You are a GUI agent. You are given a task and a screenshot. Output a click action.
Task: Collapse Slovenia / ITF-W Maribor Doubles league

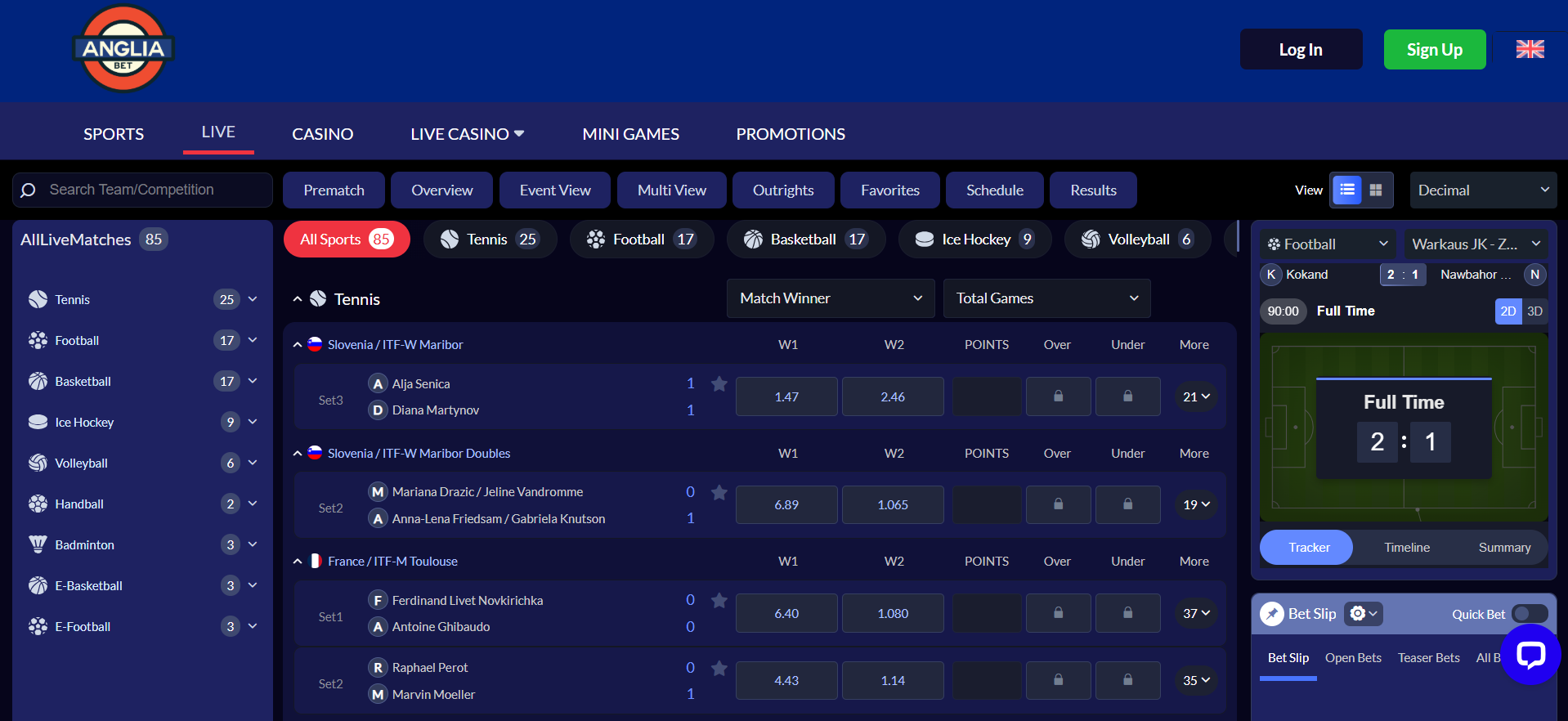tap(298, 454)
